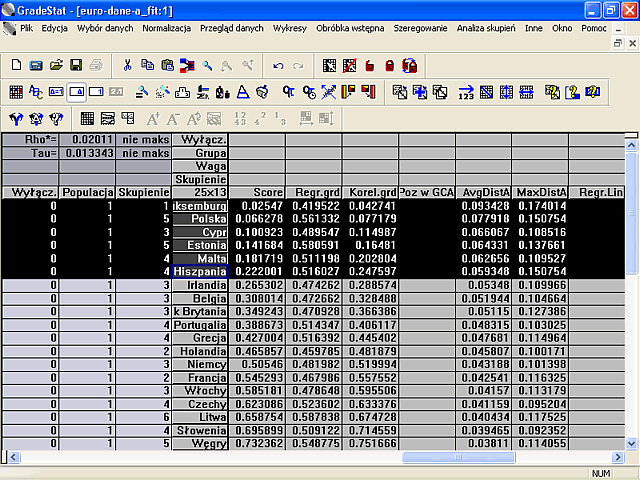This screenshot has width=640, height=480.
Task: Click the blank new document icon
Action: point(16,65)
